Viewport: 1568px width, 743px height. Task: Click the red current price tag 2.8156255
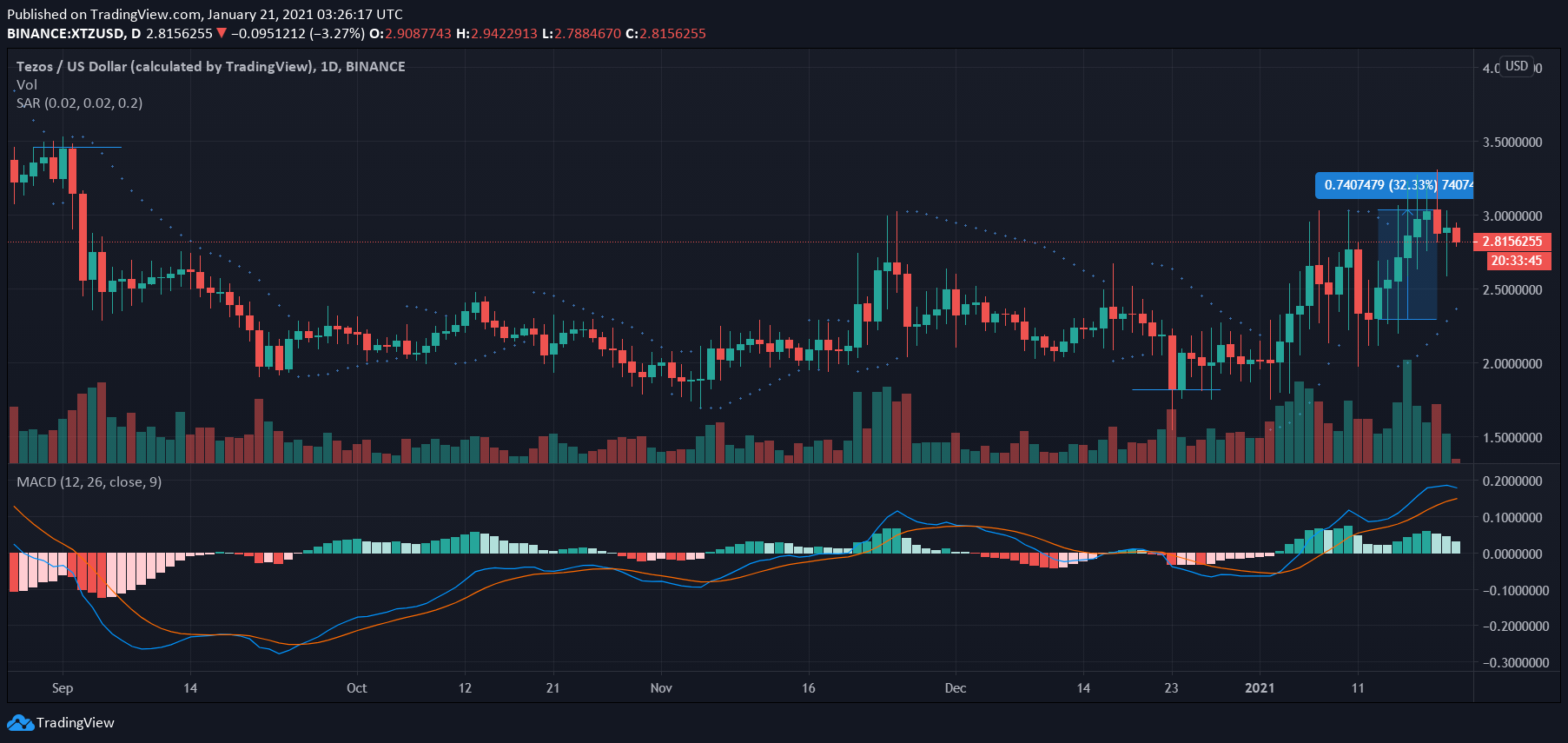[1512, 242]
